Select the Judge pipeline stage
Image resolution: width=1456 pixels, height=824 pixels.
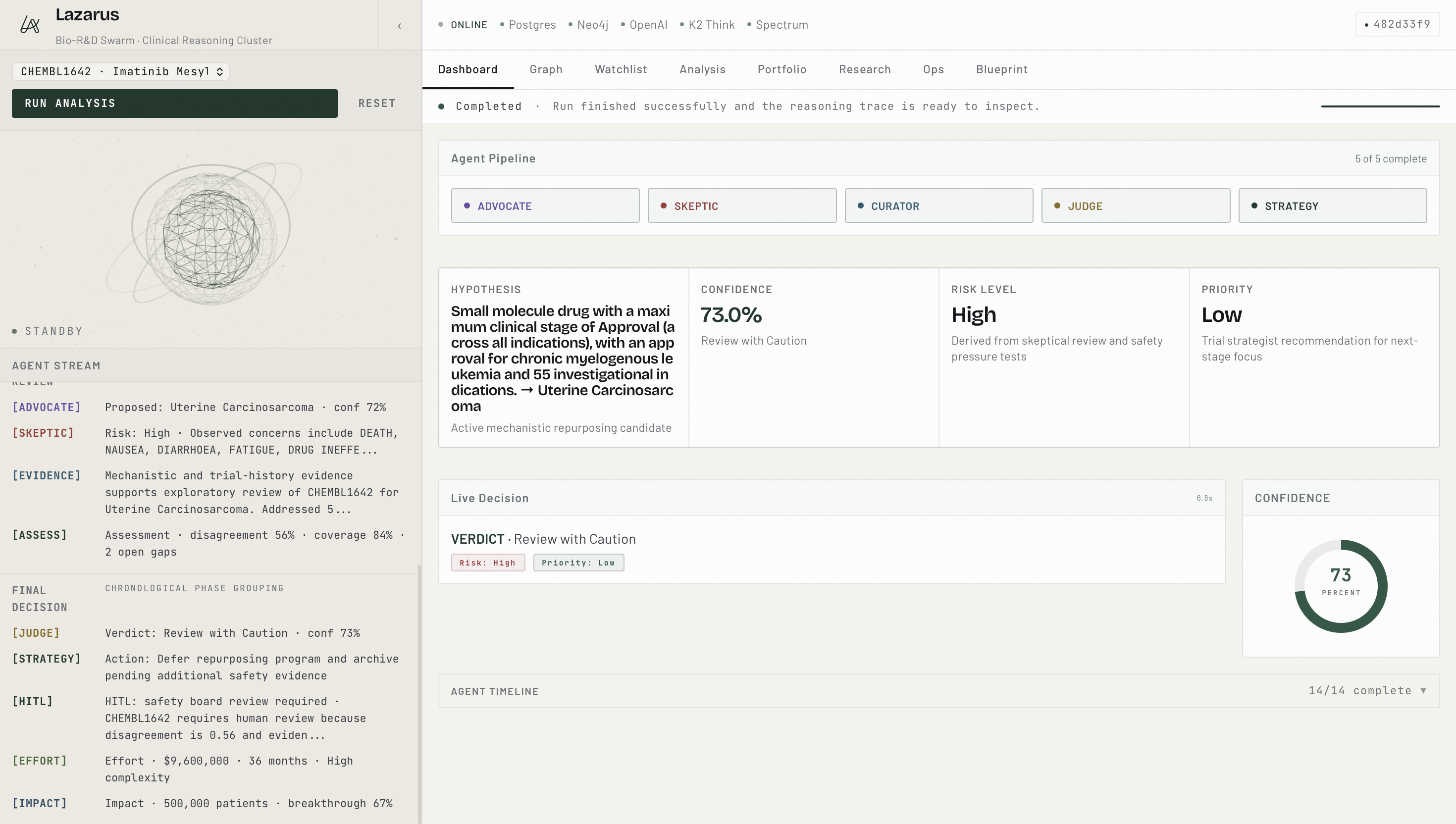1135,206
